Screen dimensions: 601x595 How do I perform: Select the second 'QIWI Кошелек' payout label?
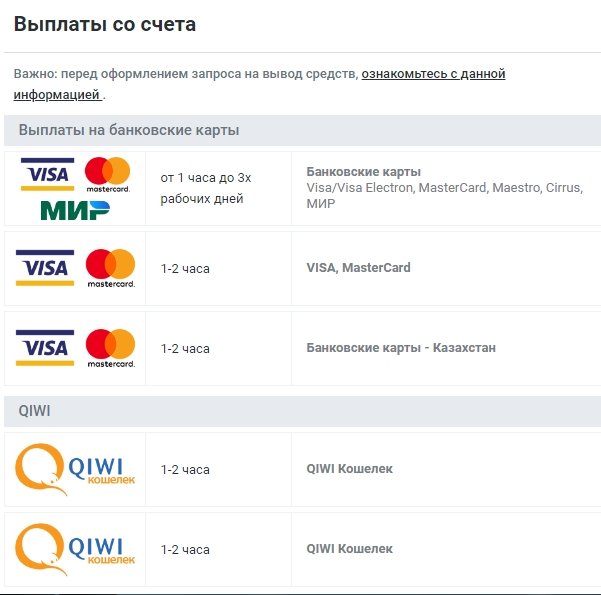[349, 549]
